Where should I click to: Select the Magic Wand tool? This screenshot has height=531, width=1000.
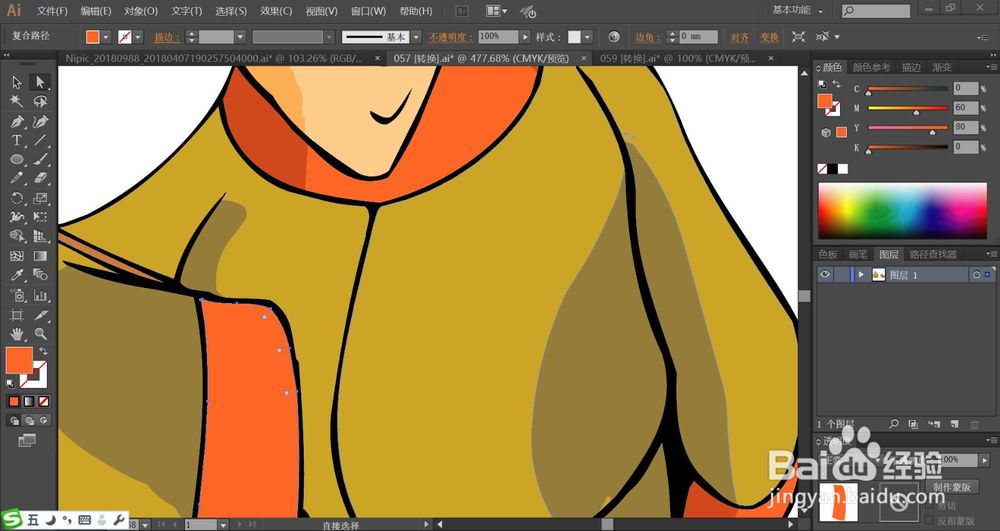(17, 101)
